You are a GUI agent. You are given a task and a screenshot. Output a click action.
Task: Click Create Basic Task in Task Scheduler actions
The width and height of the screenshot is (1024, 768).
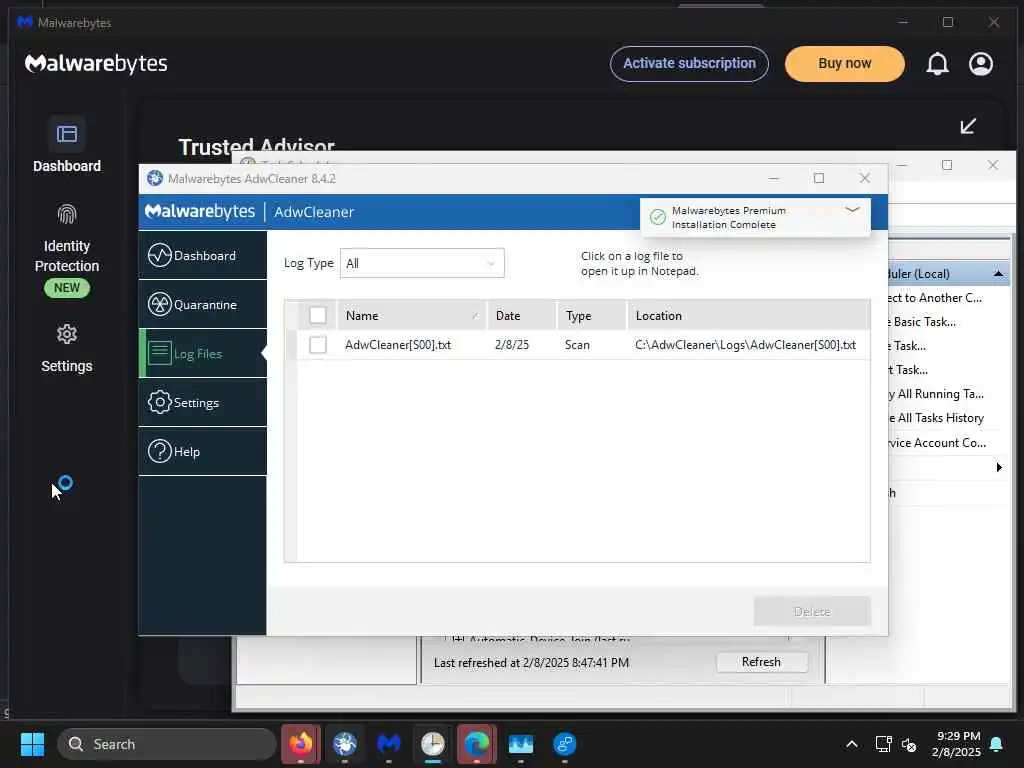(922, 321)
